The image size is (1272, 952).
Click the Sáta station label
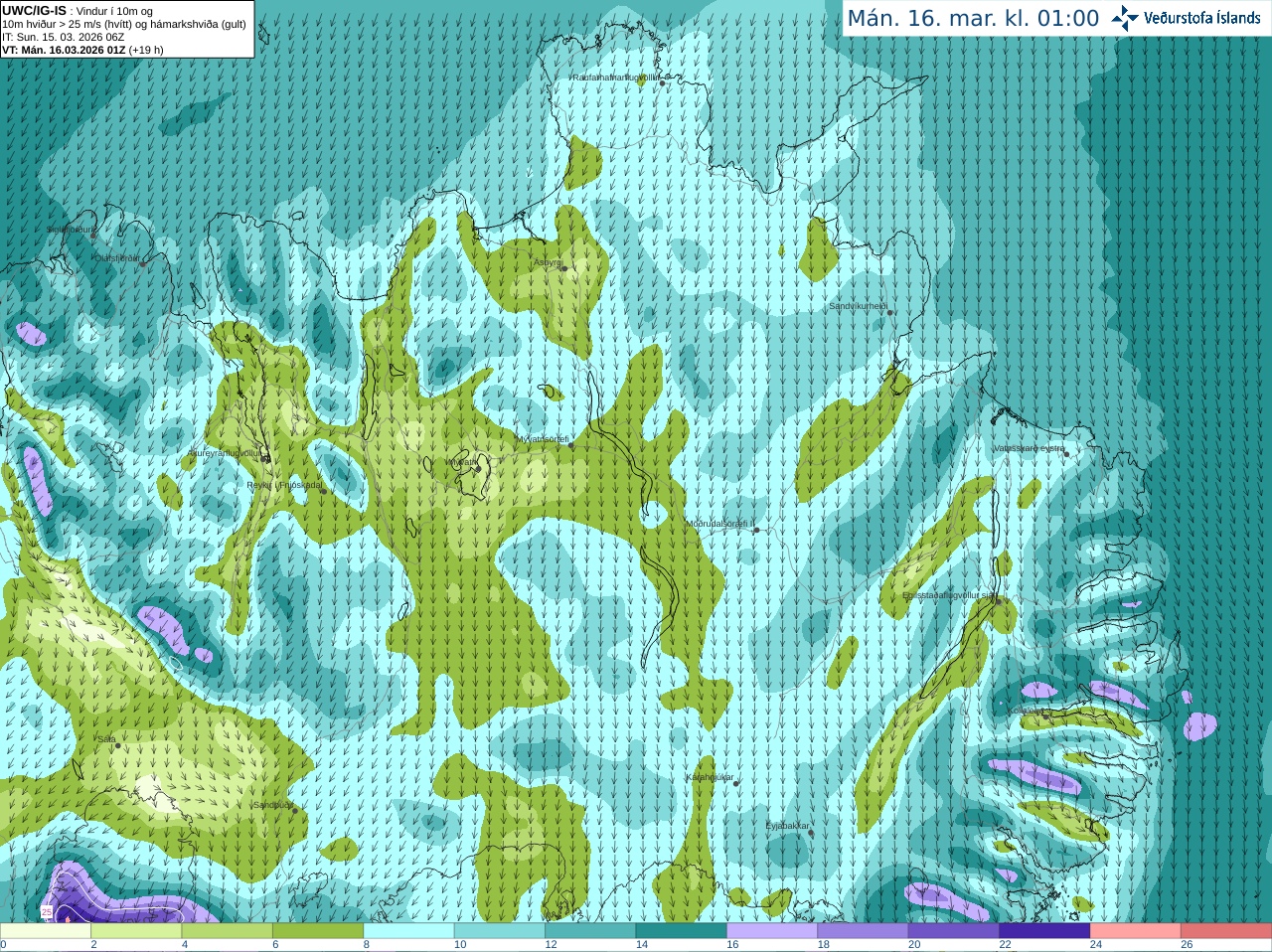point(106,739)
